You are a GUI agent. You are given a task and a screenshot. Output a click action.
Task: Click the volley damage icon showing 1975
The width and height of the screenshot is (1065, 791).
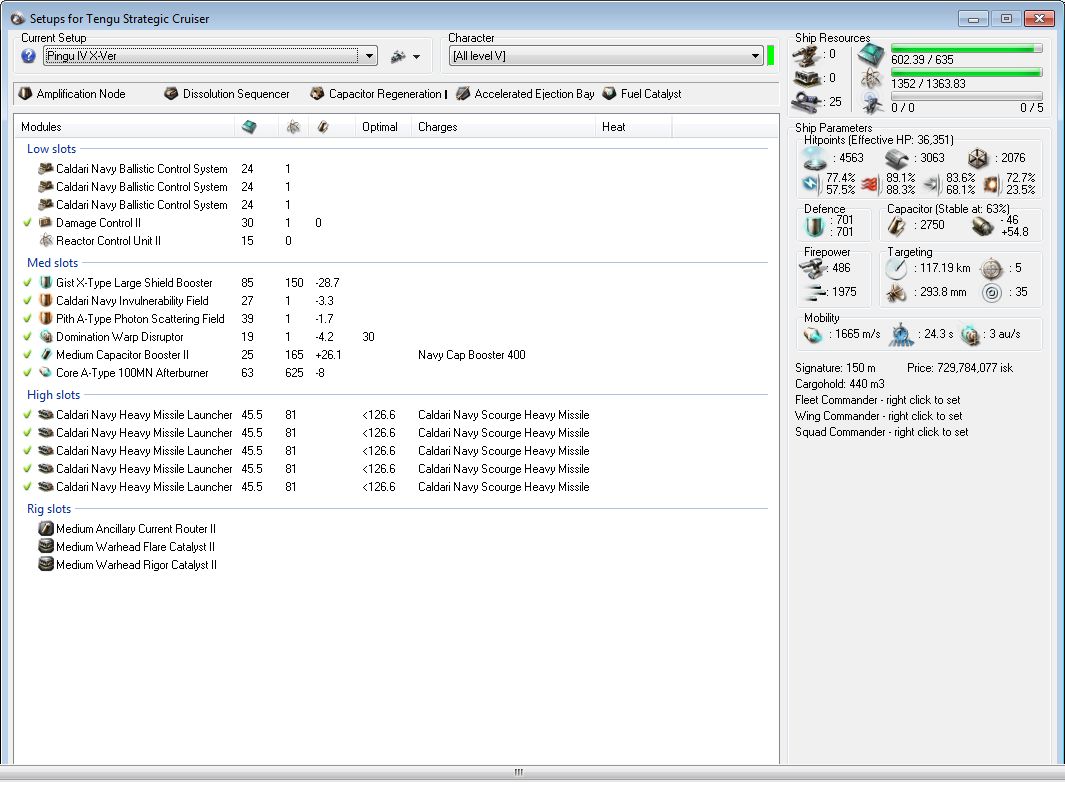814,293
